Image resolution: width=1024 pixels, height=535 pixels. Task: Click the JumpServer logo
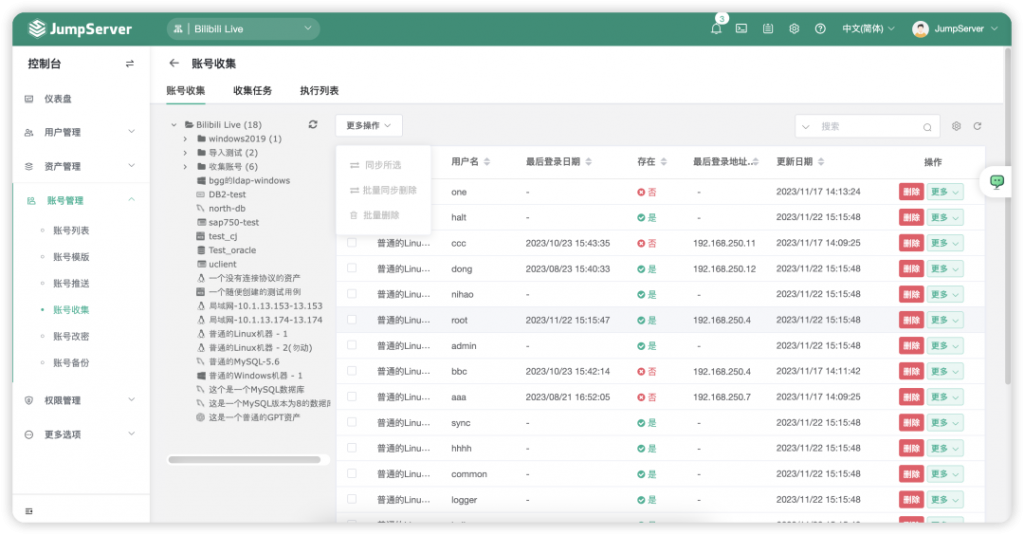[80, 29]
